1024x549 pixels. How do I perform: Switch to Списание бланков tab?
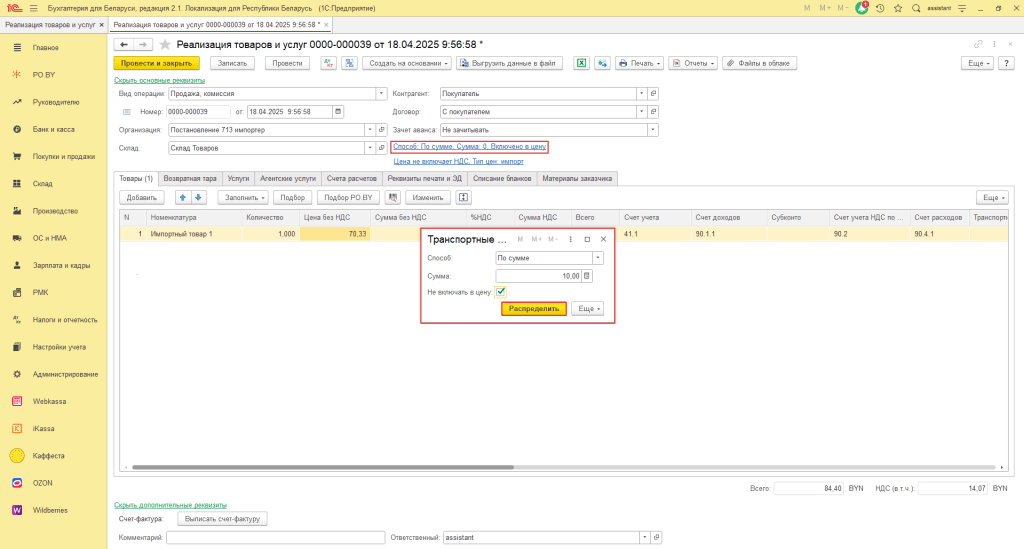tap(502, 178)
